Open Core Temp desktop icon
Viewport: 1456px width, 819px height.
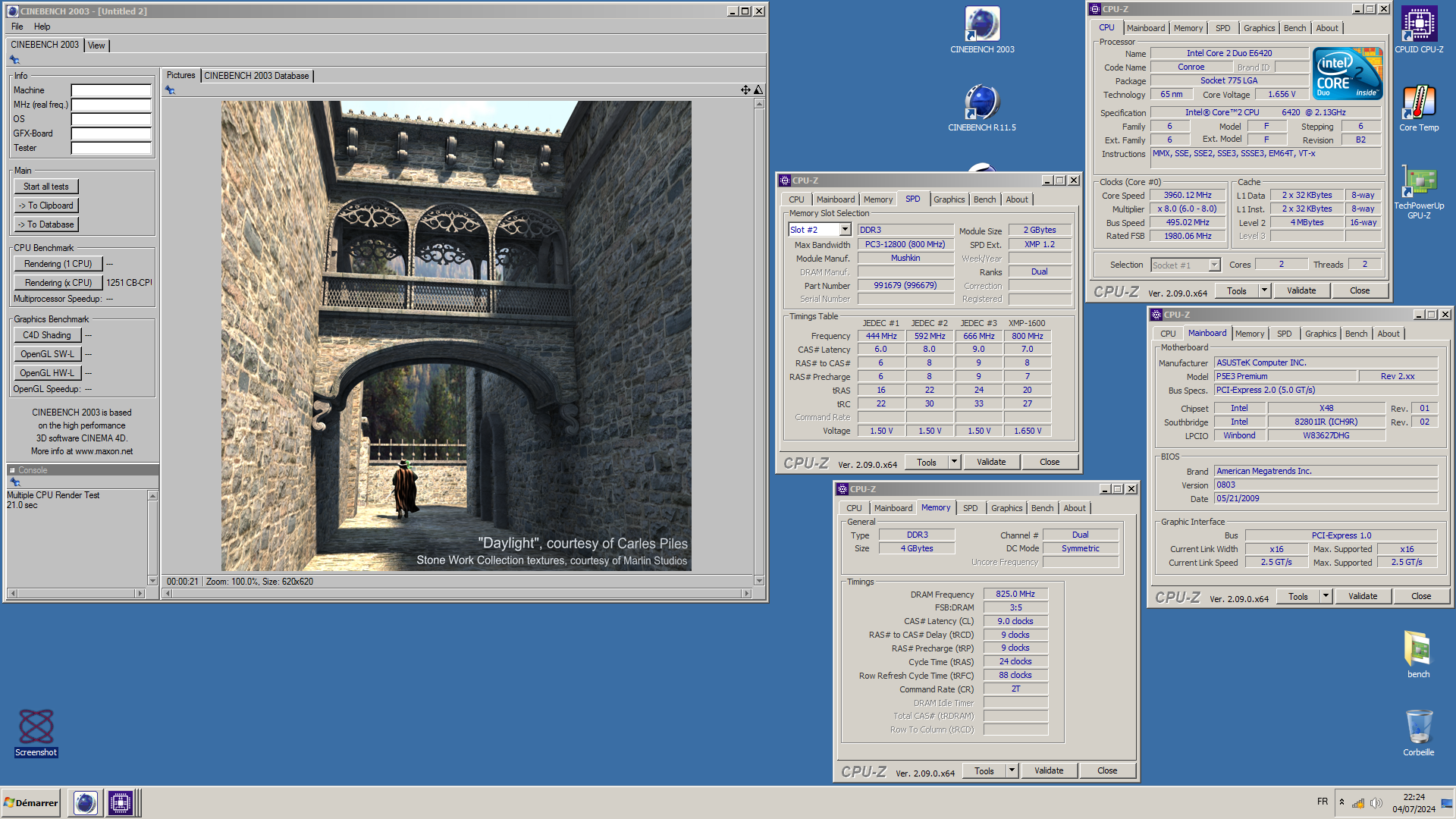click(x=1419, y=108)
